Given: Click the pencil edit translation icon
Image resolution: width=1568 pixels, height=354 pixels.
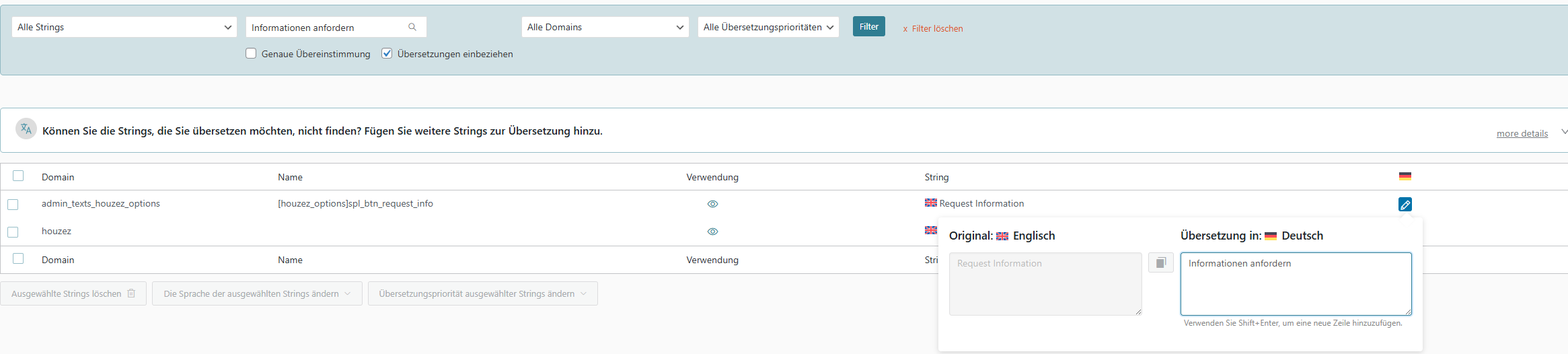Looking at the screenshot, I should [1405, 205].
